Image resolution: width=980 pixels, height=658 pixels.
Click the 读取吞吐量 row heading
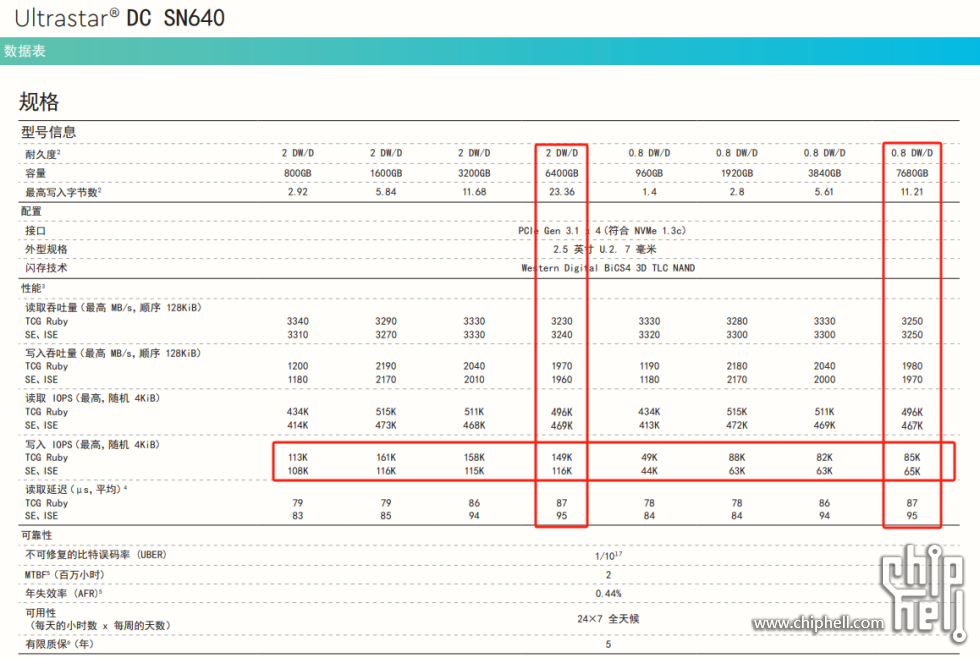click(x=113, y=307)
